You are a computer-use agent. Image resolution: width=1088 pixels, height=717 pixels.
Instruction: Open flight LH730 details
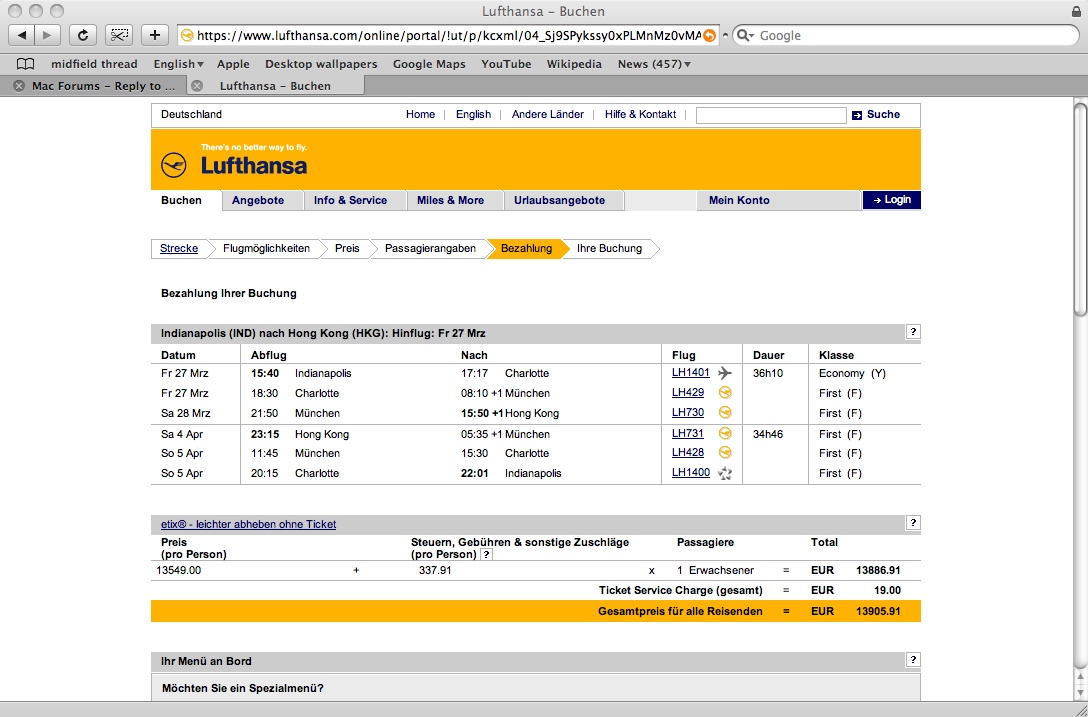688,412
